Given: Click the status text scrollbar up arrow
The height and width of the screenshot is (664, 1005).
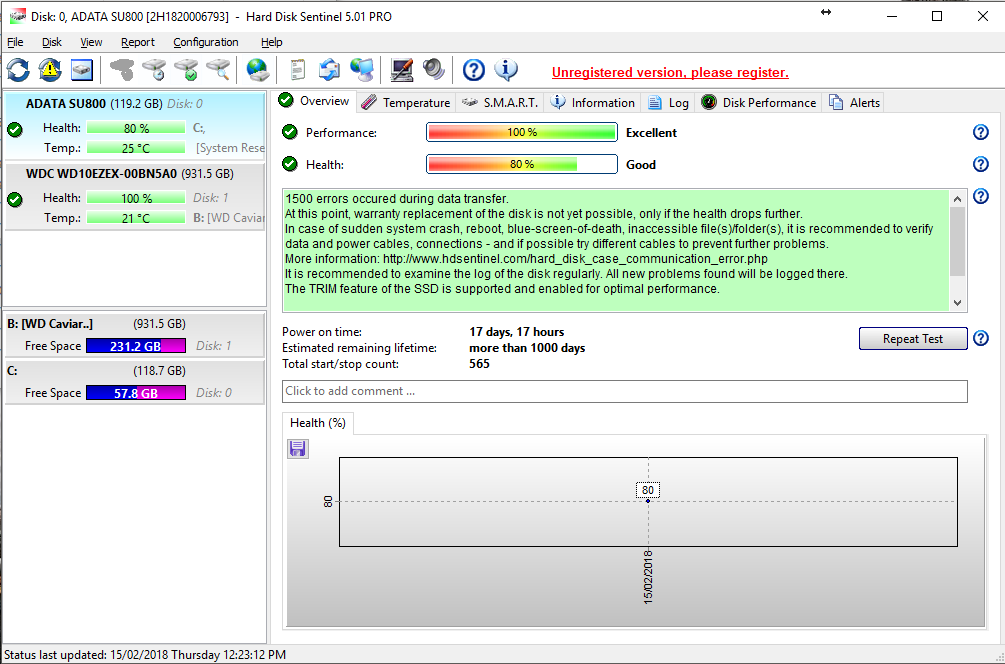Looking at the screenshot, I should (x=958, y=199).
